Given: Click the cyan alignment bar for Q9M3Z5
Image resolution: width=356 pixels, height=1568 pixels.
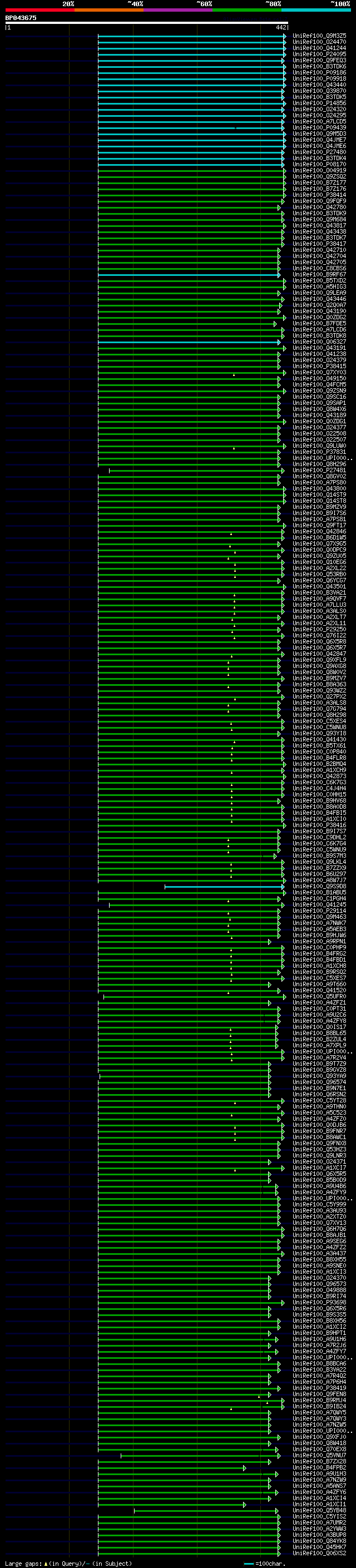Looking at the screenshot, I should point(192,36).
